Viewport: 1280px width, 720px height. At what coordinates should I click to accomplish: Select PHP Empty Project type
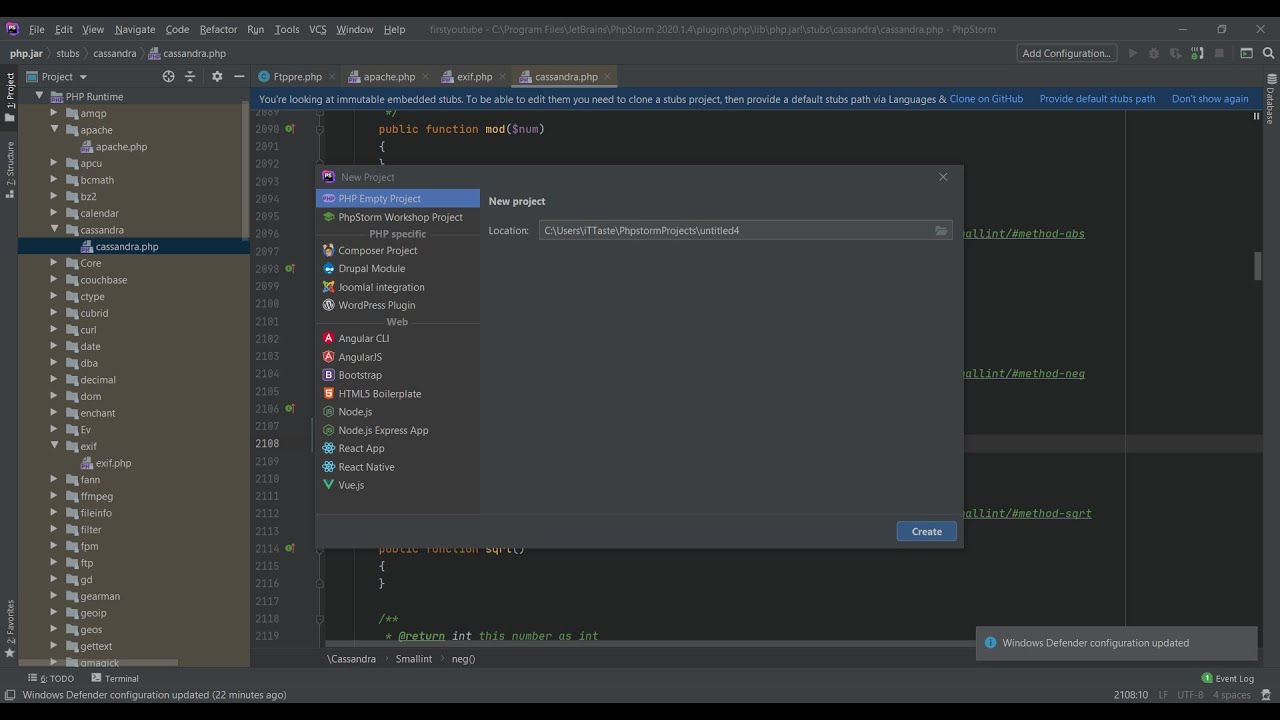(x=398, y=198)
